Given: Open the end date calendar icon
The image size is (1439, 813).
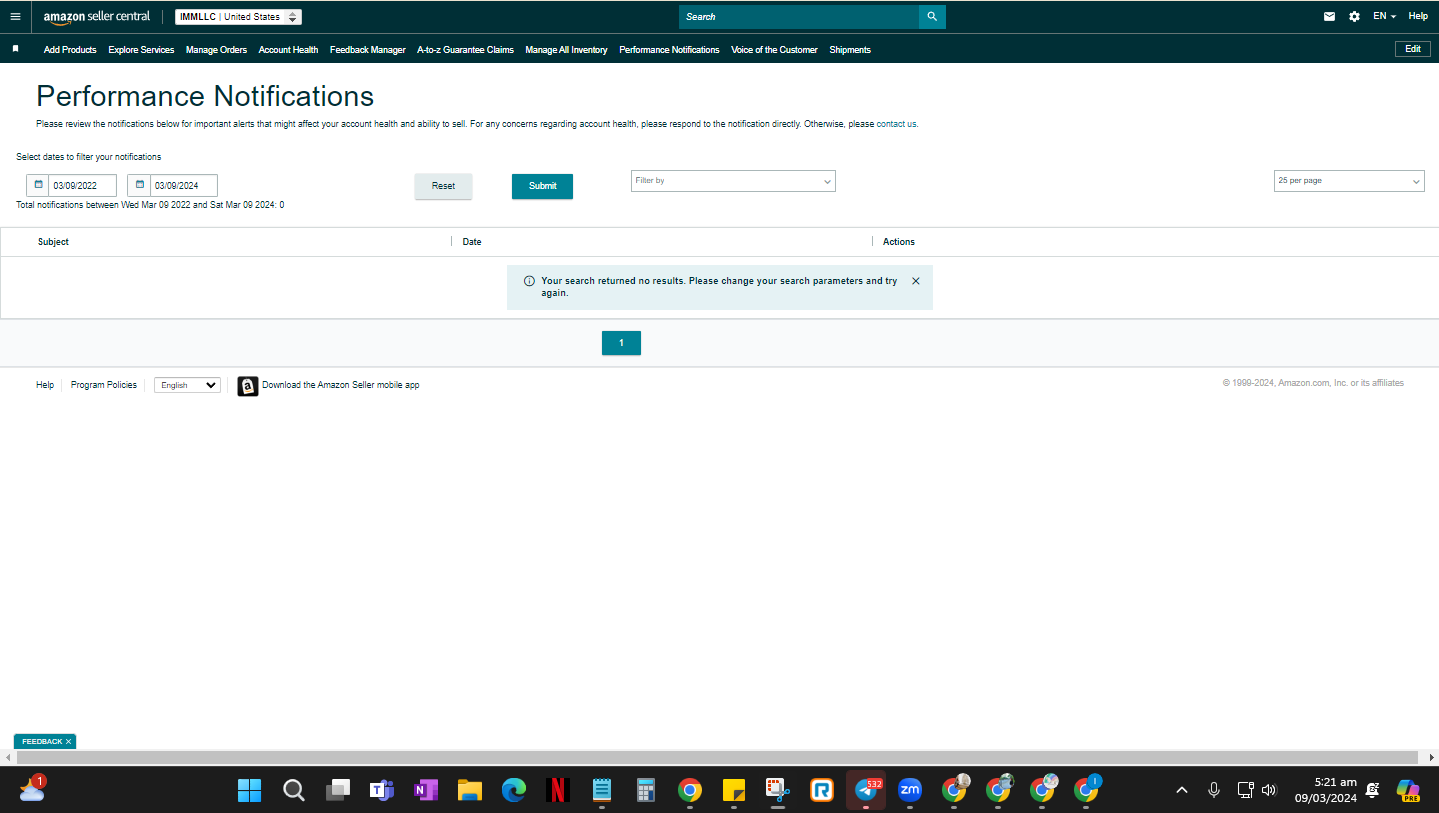Looking at the screenshot, I should click(139, 185).
